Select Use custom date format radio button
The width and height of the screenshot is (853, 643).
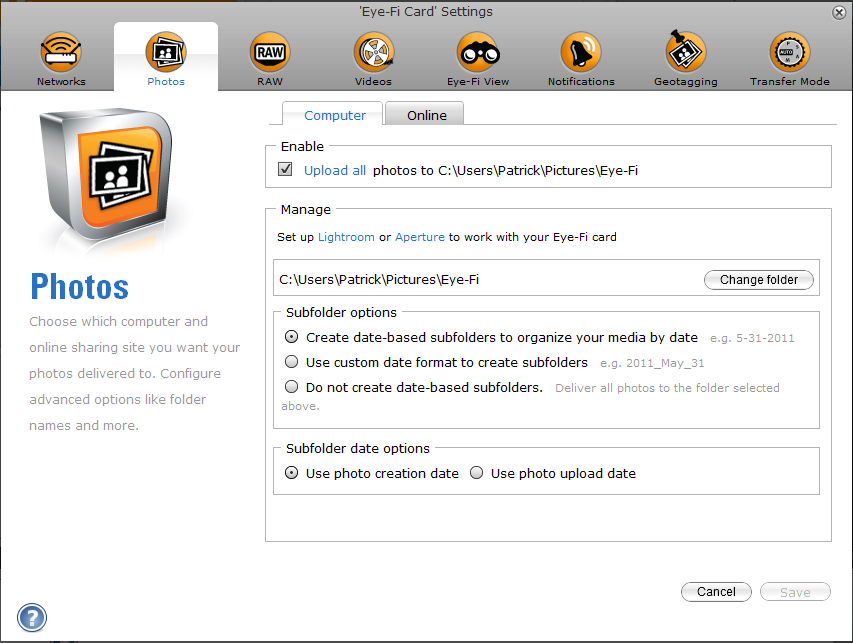tap(292, 361)
